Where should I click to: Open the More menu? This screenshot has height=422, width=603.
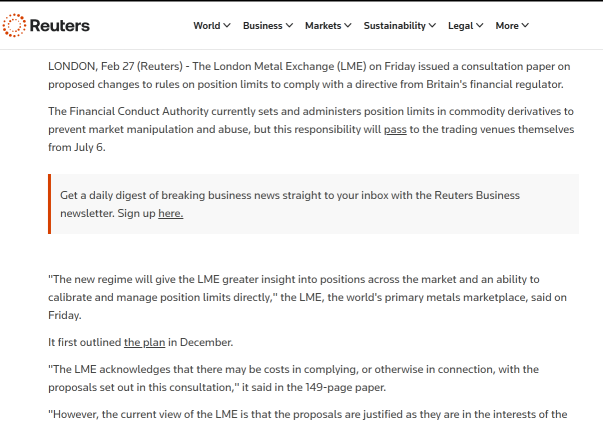512,25
